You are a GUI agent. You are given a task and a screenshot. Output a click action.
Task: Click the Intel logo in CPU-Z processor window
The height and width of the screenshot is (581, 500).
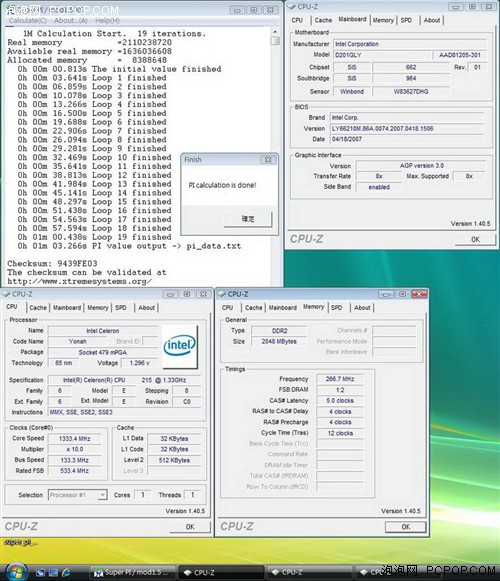point(179,346)
